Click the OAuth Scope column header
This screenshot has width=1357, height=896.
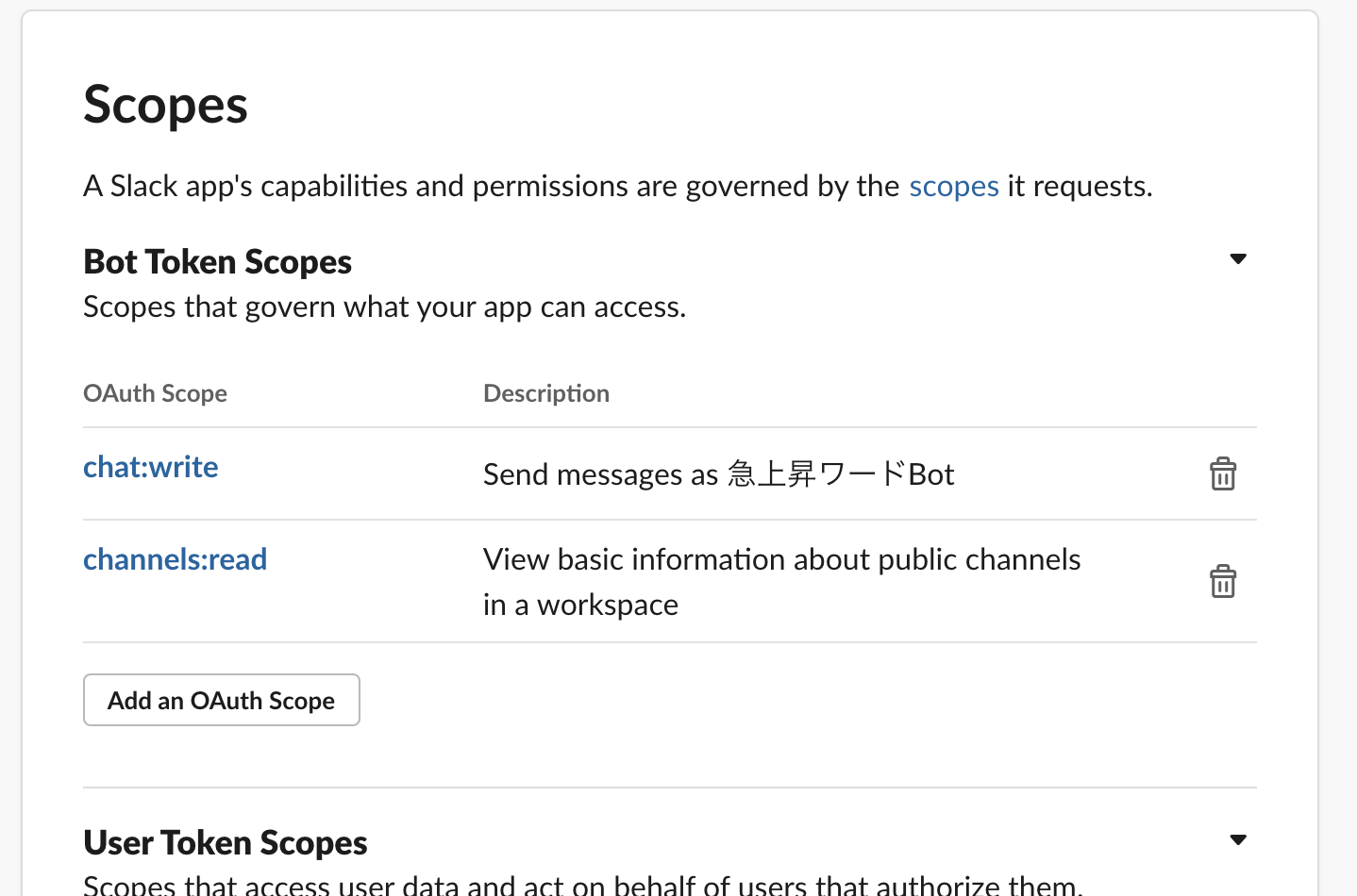point(156,393)
